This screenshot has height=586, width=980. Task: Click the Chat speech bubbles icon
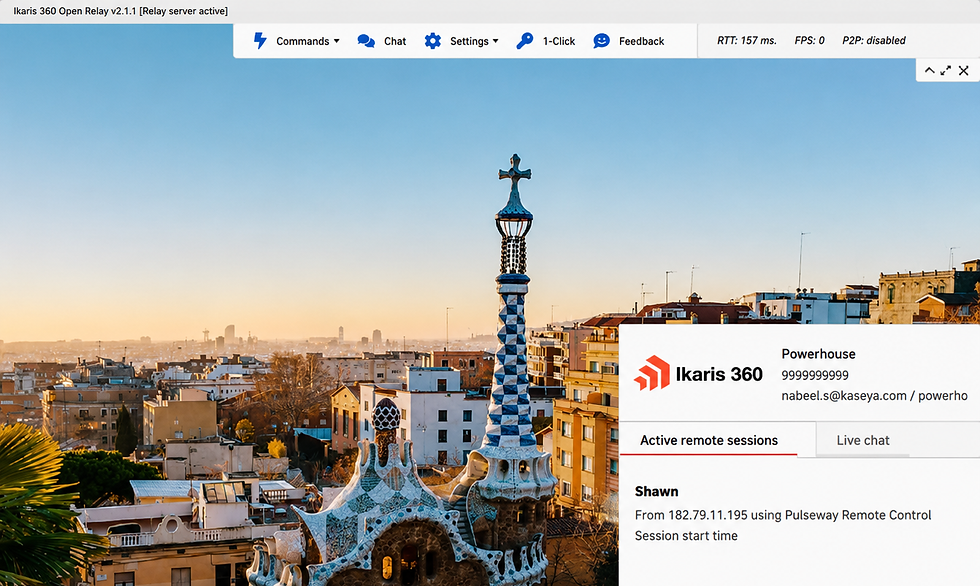tap(366, 41)
